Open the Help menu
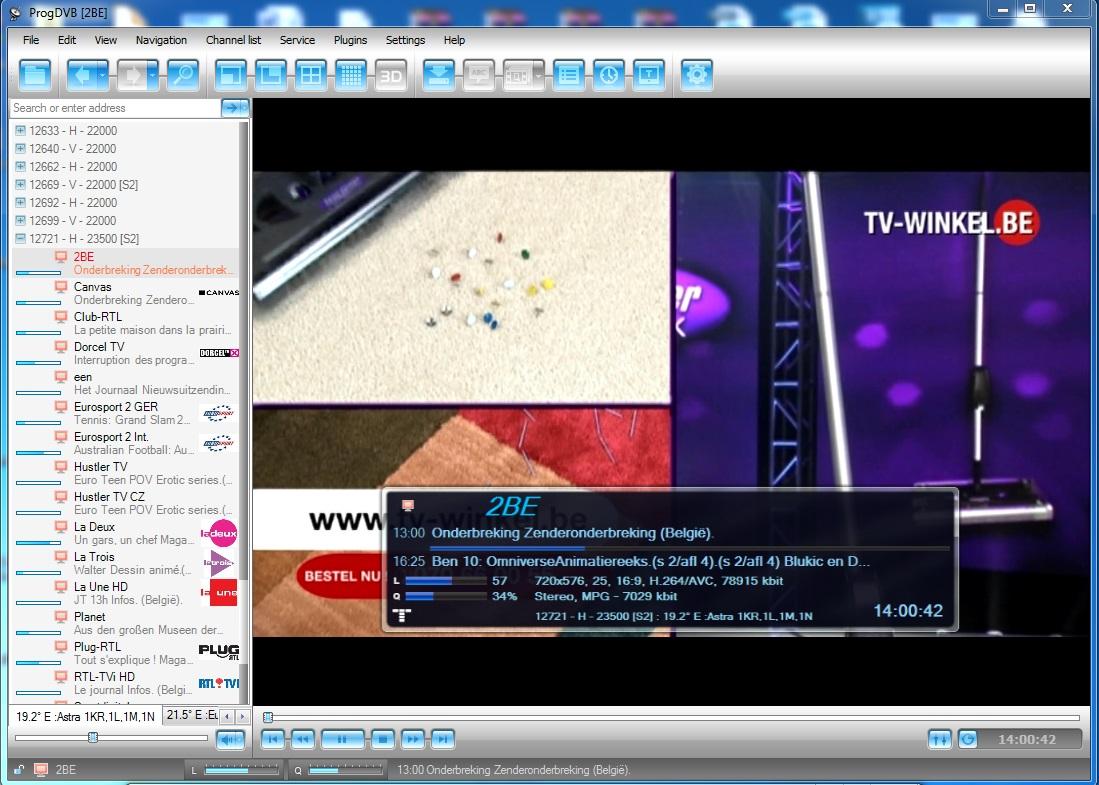This screenshot has width=1099, height=785. (x=454, y=40)
